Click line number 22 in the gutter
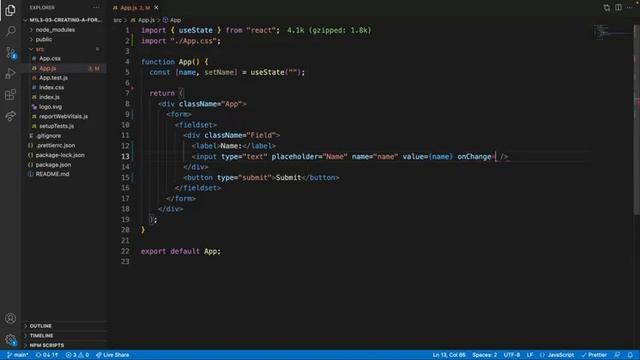 click(125, 251)
